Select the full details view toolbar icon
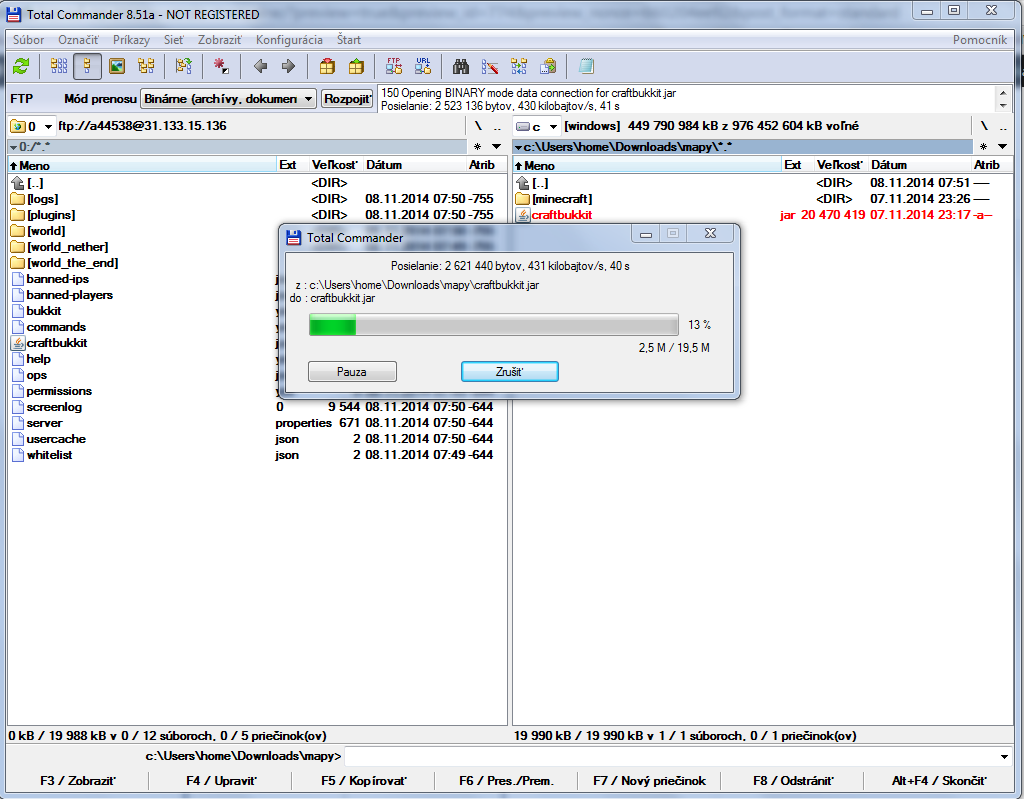The image size is (1024, 799). [x=87, y=66]
